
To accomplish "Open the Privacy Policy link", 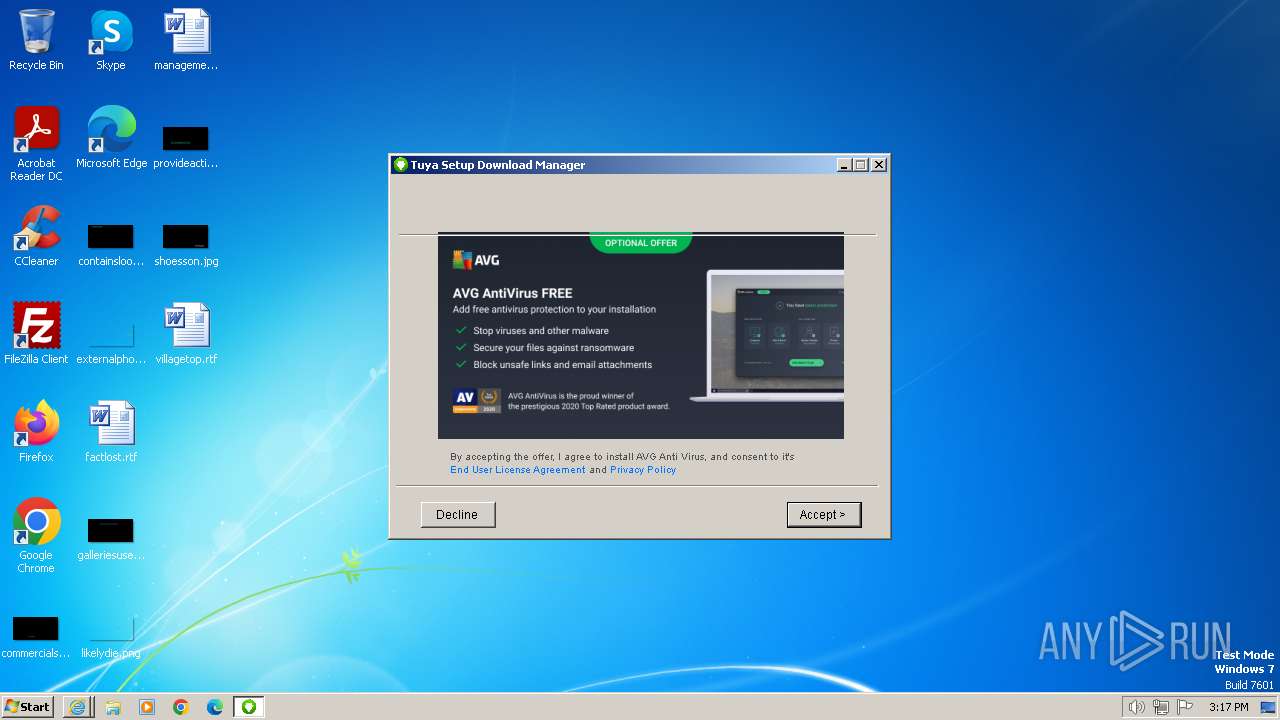I will pyautogui.click(x=643, y=470).
